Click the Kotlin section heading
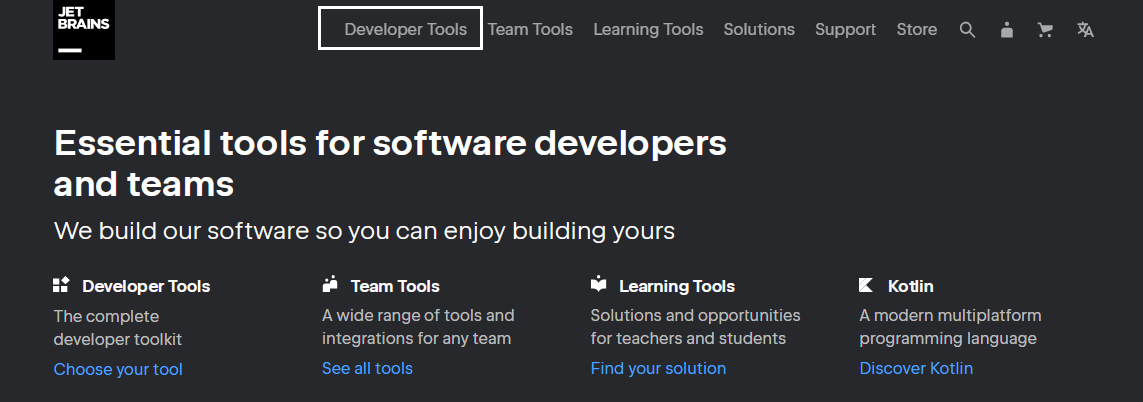Screen dimensions: 1143x402 click(910, 286)
